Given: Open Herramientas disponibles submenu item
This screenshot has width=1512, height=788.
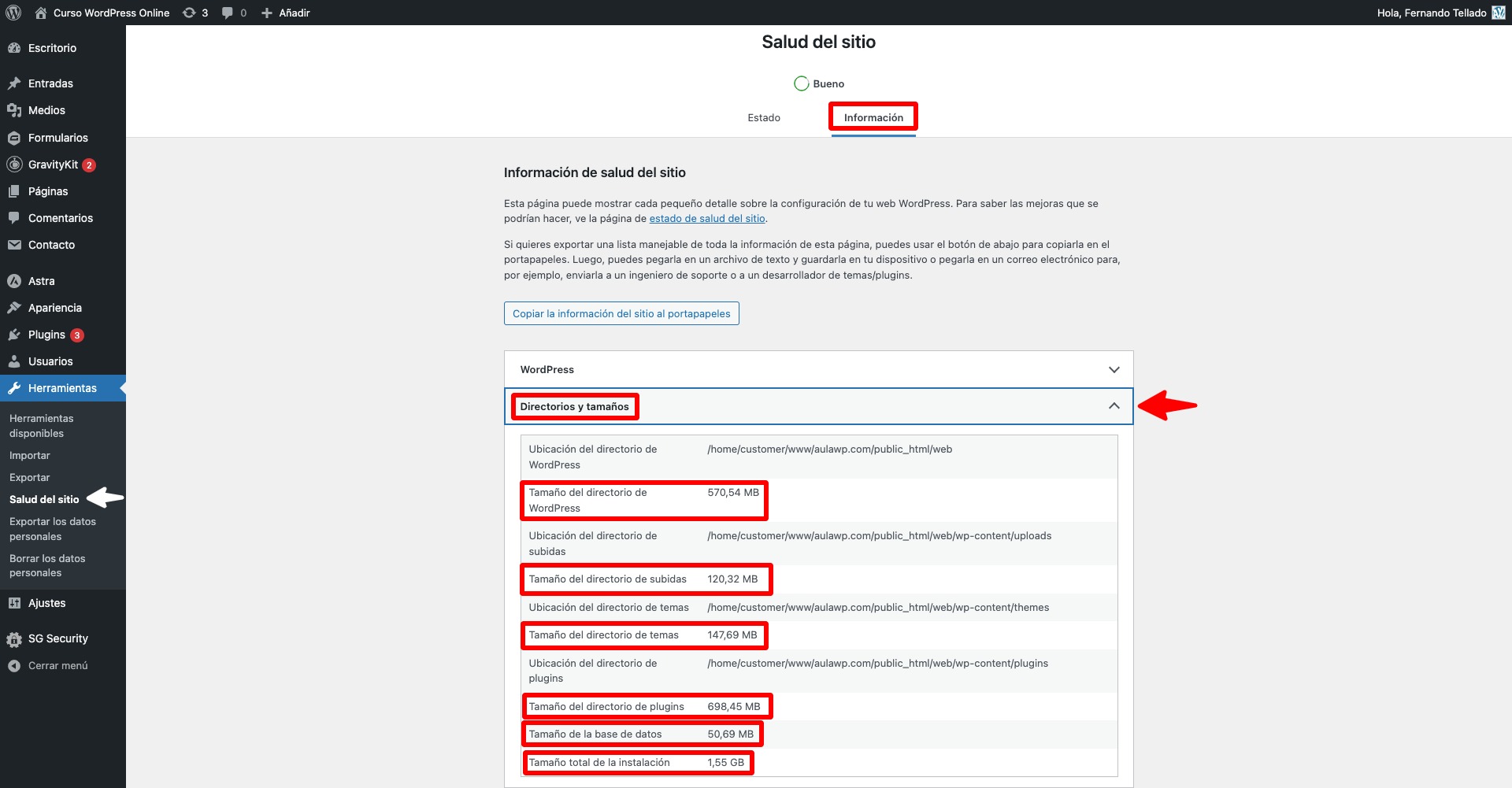Looking at the screenshot, I should tap(41, 426).
